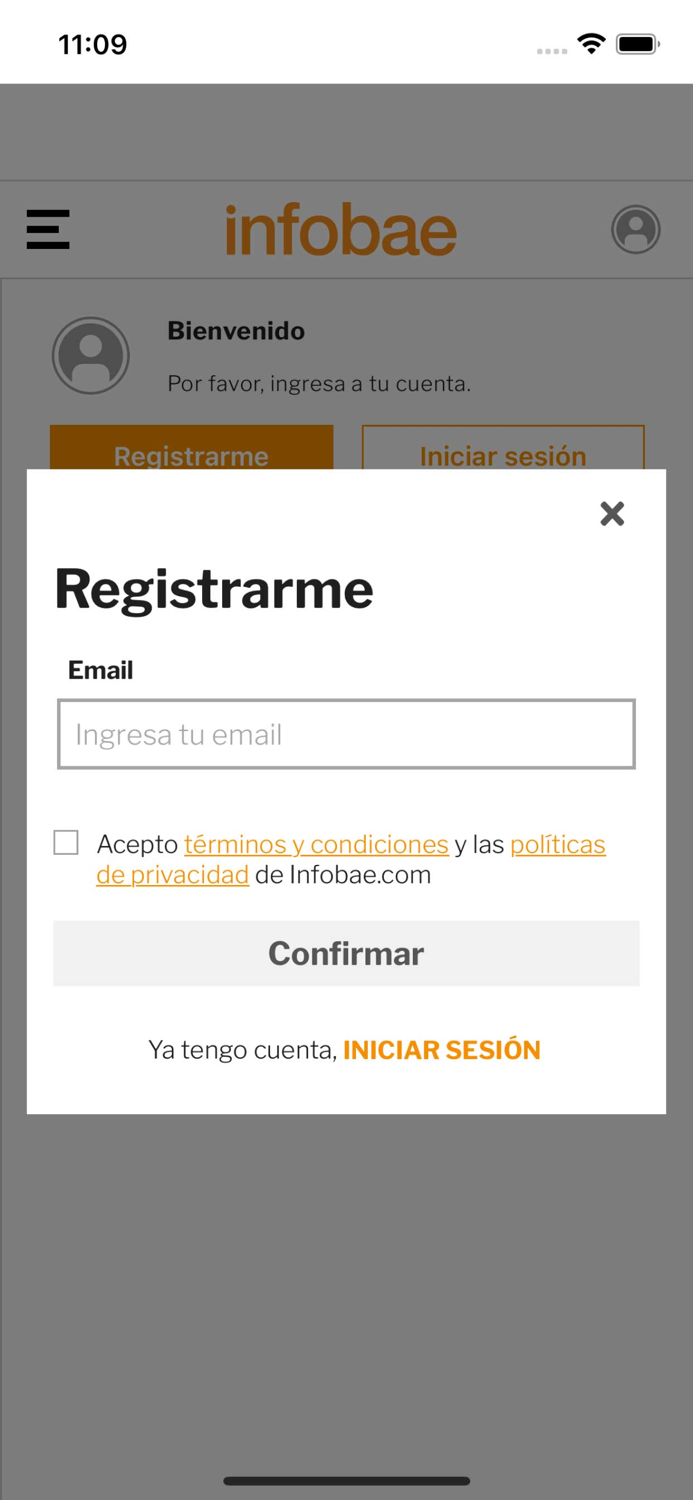Image resolution: width=693 pixels, height=1500 pixels.
Task: Select the avatar image beside Bienvenido
Action: click(90, 355)
